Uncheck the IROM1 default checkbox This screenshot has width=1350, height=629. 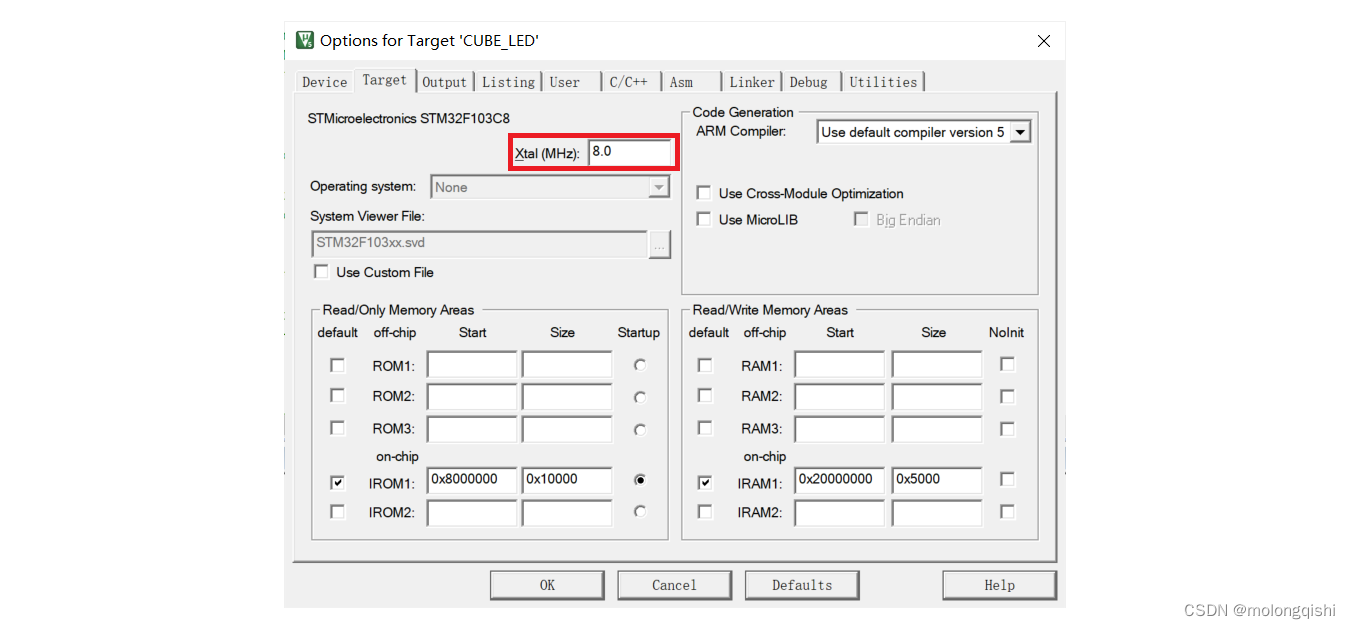pos(338,482)
